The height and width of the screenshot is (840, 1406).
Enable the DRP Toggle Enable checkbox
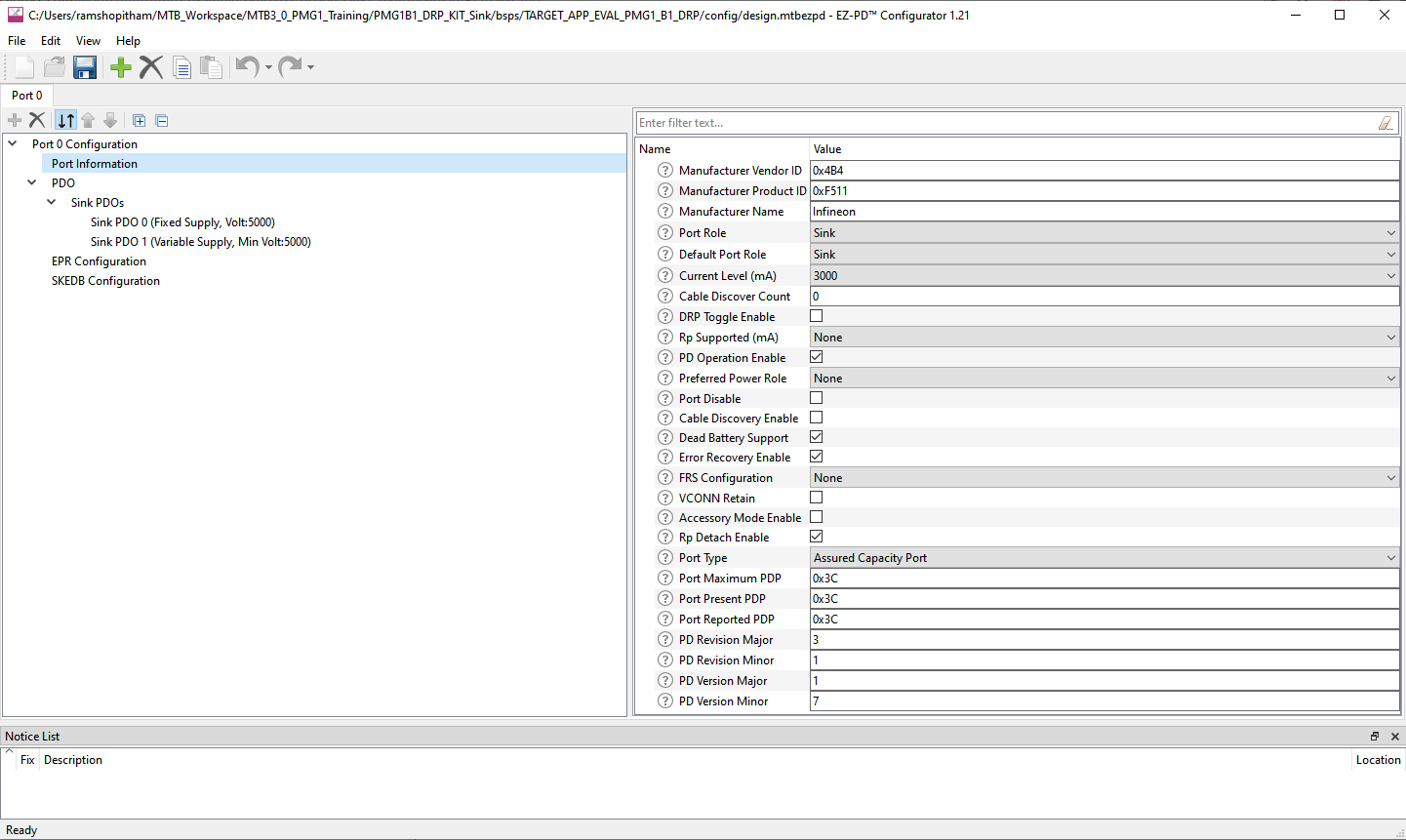[817, 316]
